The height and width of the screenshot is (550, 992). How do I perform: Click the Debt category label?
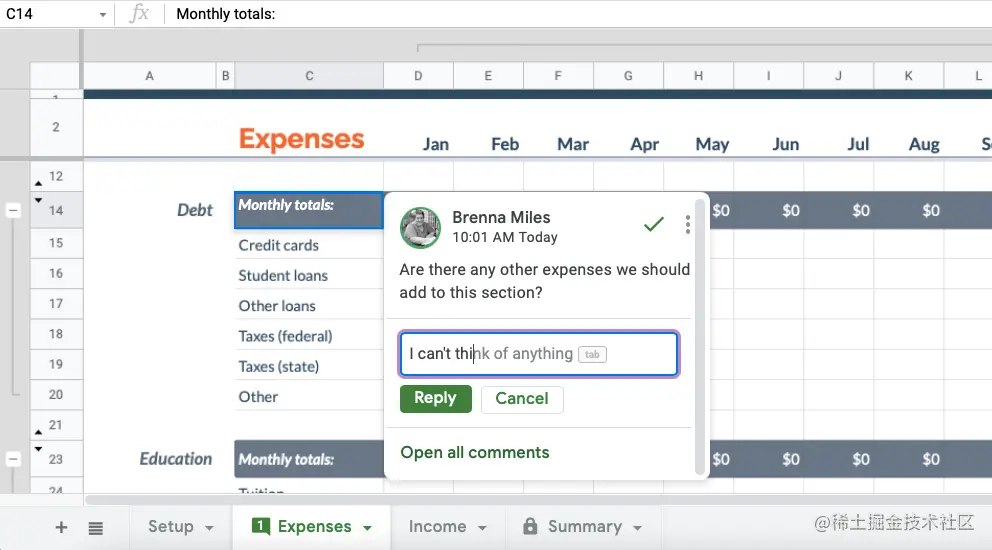195,210
